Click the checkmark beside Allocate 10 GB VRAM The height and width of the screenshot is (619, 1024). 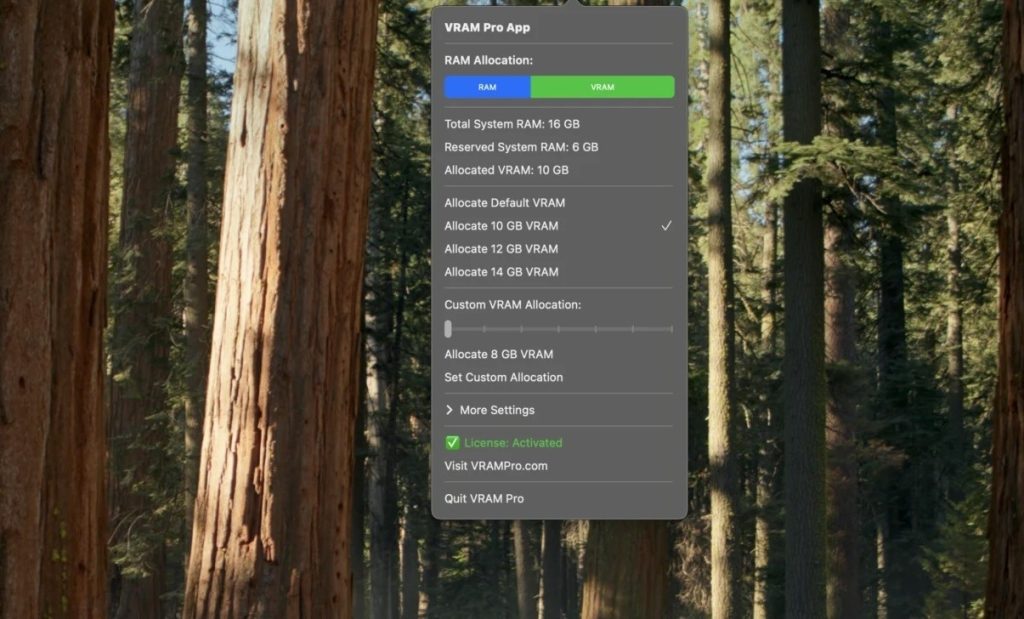pos(666,226)
